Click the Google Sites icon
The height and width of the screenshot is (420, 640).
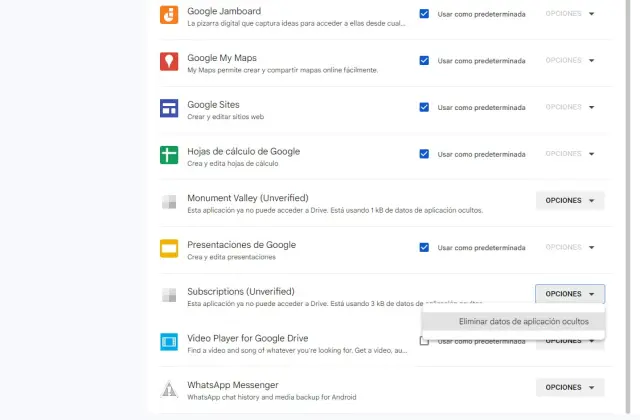(x=169, y=108)
